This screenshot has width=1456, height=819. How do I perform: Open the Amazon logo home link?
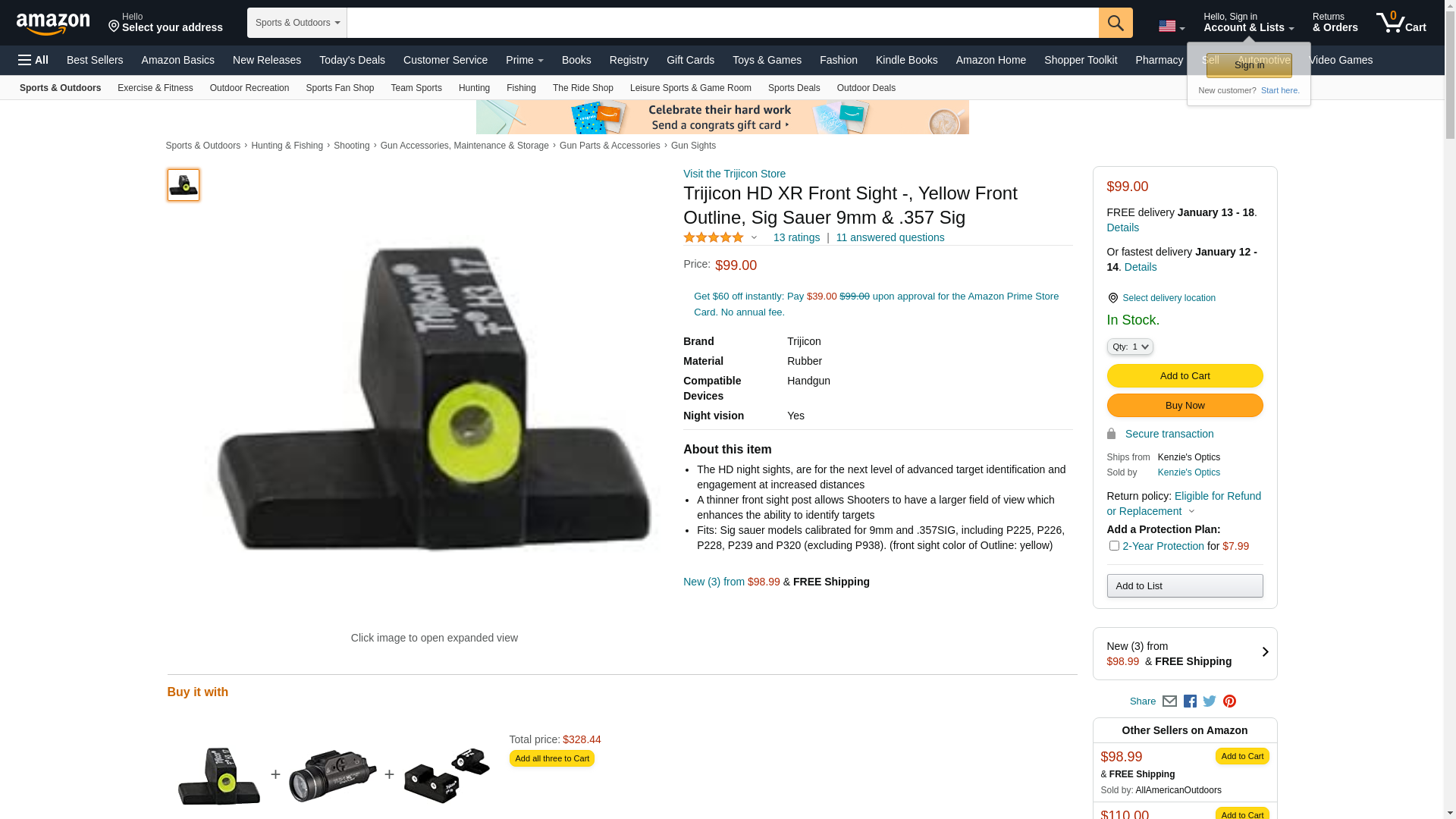coord(53,24)
